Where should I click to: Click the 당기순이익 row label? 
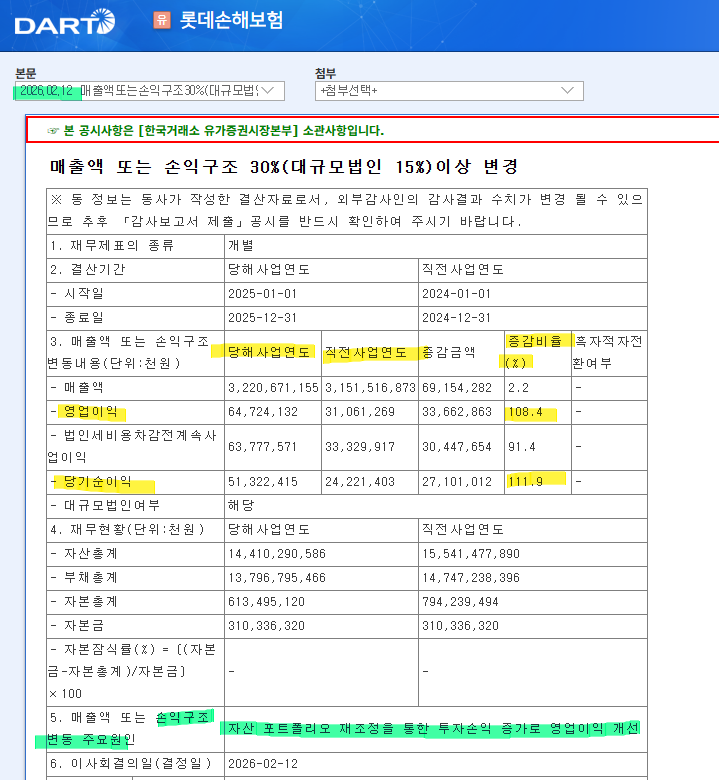[98, 482]
